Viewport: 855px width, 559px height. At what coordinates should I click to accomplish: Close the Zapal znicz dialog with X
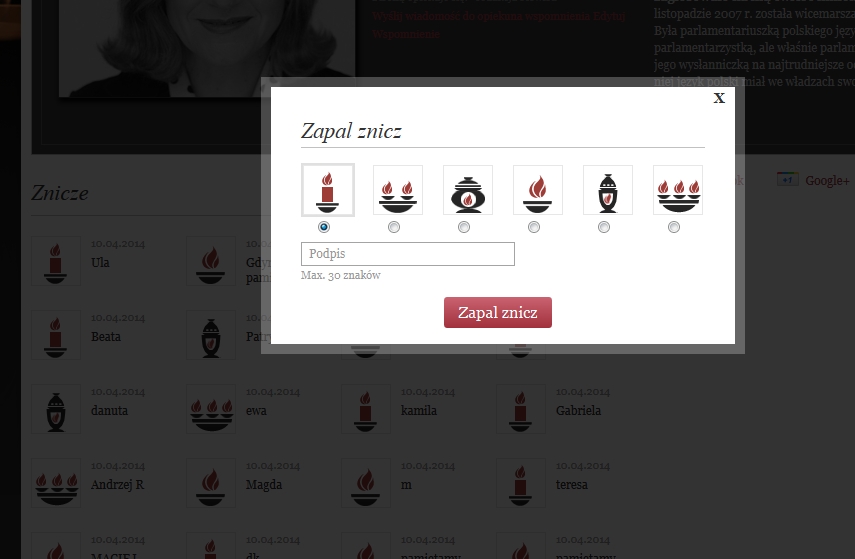719,98
